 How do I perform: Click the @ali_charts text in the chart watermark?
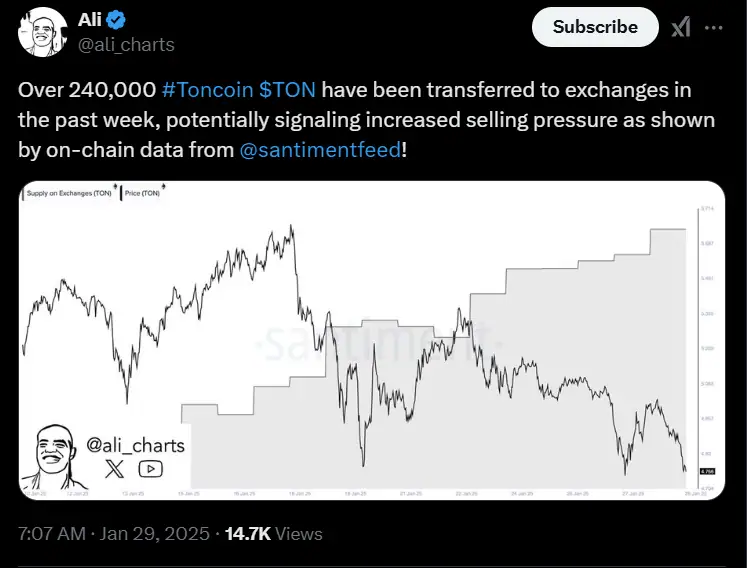pos(136,444)
